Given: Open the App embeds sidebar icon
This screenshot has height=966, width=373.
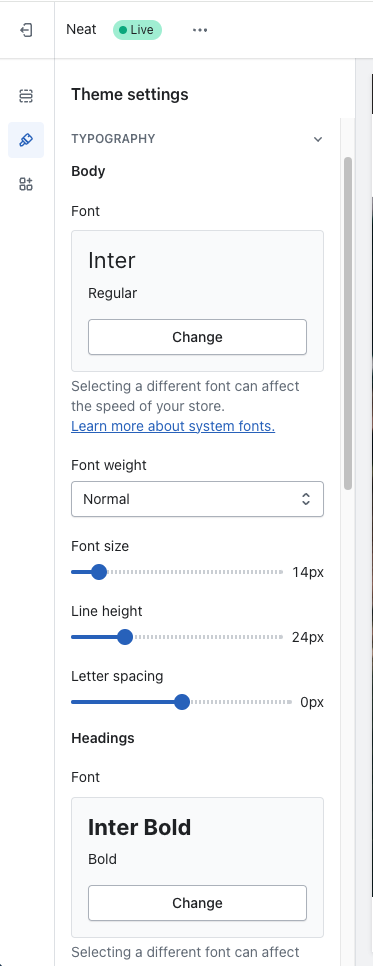Looking at the screenshot, I should click(26, 184).
